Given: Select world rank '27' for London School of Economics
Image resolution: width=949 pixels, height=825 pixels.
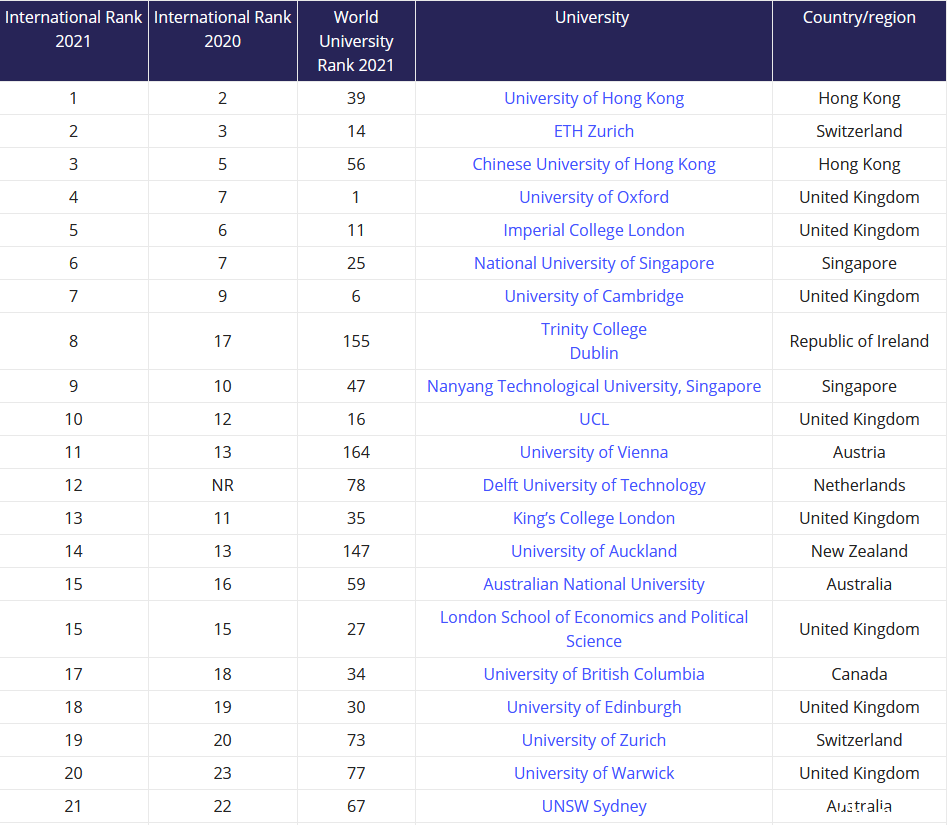Looking at the screenshot, I should tap(356, 629).
